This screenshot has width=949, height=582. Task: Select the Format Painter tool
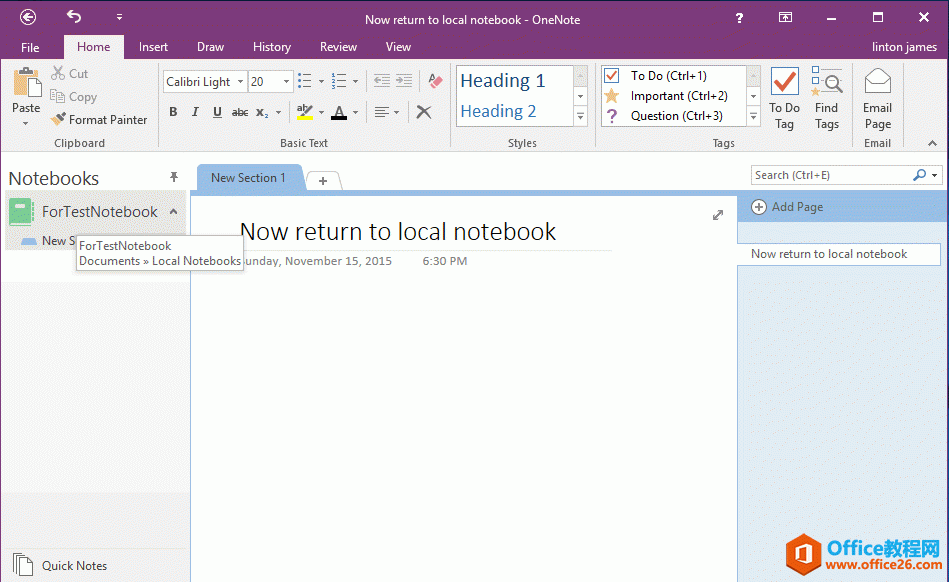click(100, 119)
